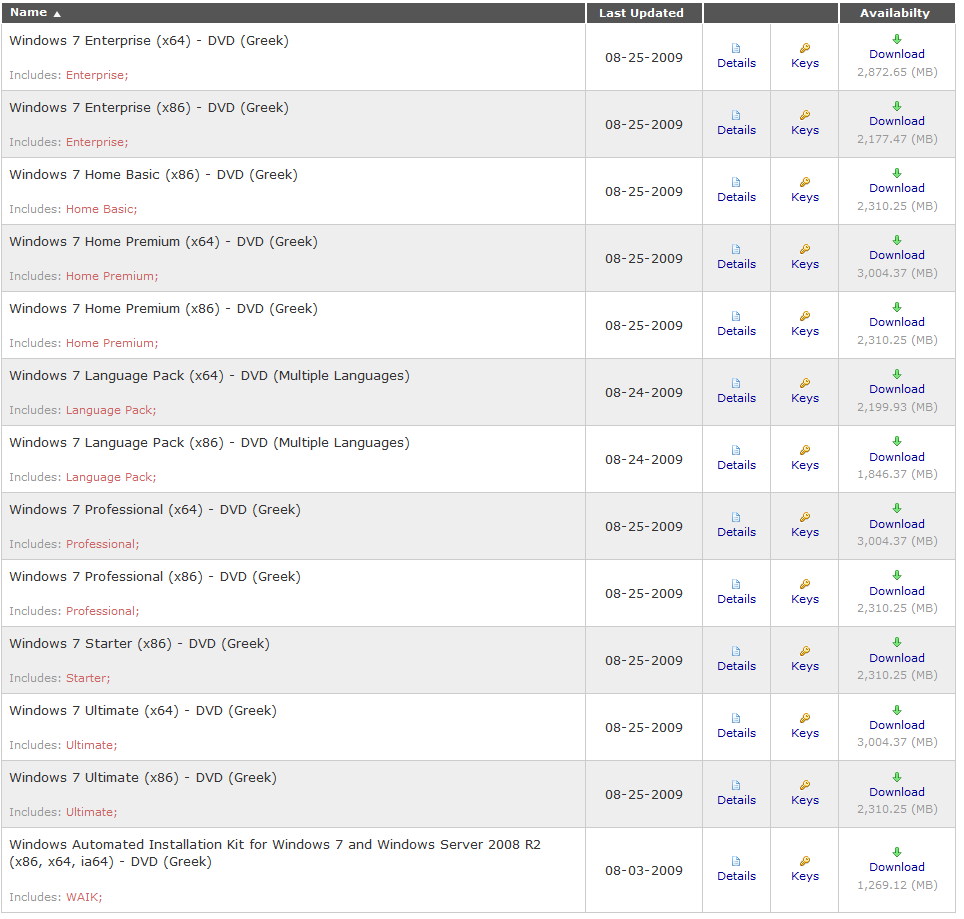
Task: Open Details link for Windows Automated Installation Kit
Action: 736,876
